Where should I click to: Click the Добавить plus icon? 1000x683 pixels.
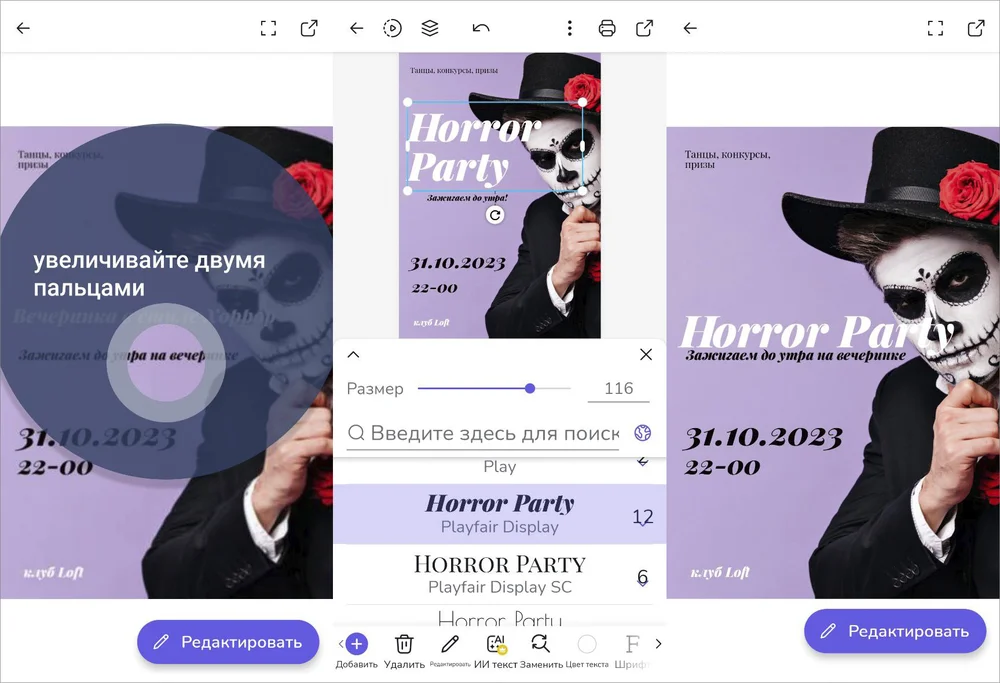(355, 644)
